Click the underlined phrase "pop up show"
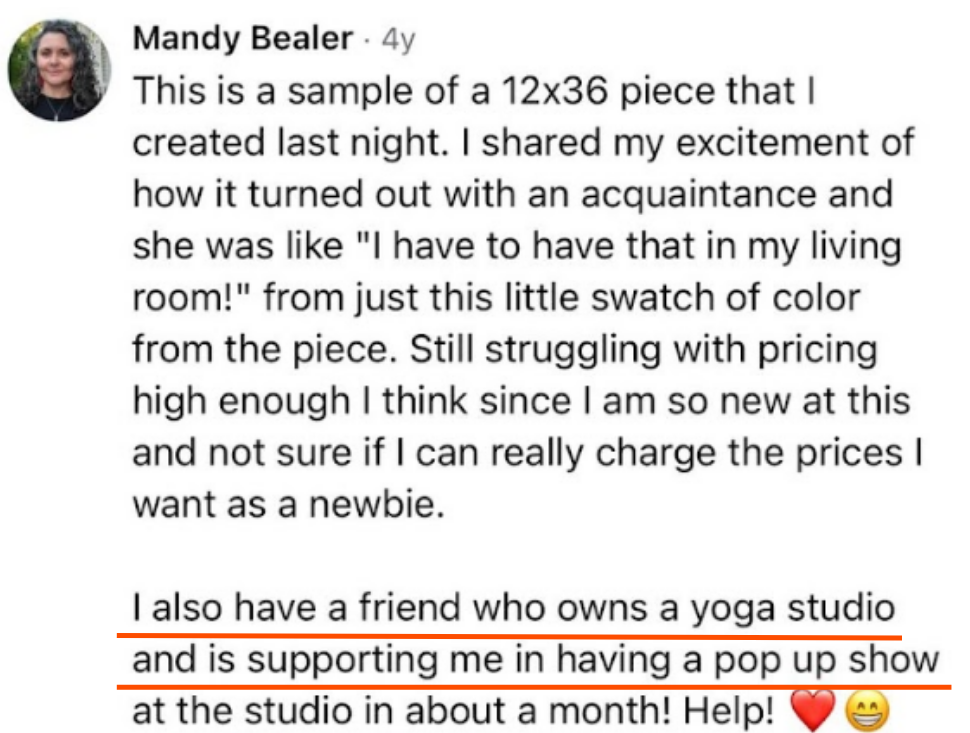 click(826, 661)
